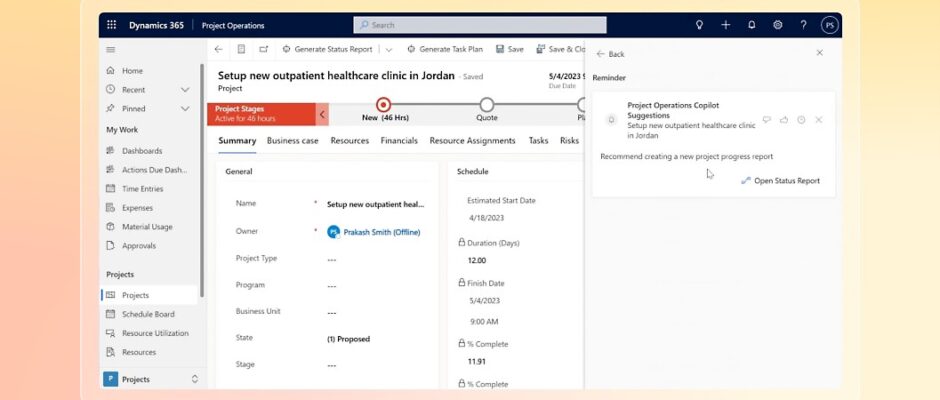Click the Save & Close command

[561, 49]
